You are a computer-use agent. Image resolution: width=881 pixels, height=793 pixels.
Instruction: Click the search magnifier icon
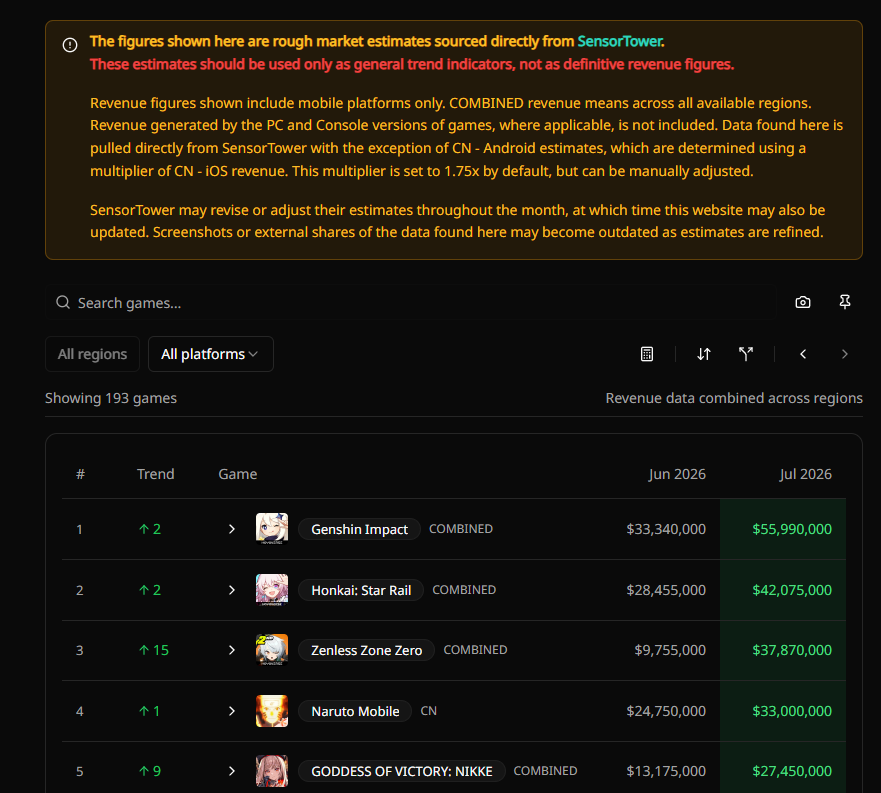(x=63, y=302)
